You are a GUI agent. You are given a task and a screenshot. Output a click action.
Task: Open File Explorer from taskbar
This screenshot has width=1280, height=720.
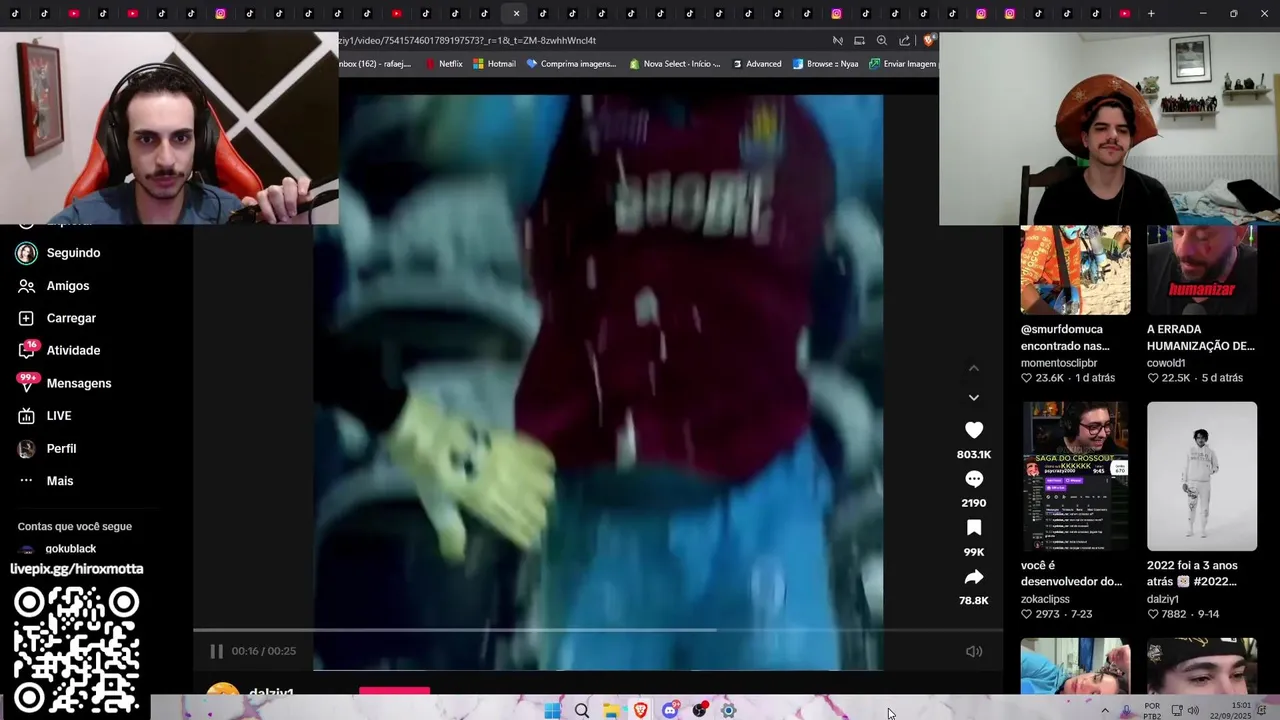611,710
